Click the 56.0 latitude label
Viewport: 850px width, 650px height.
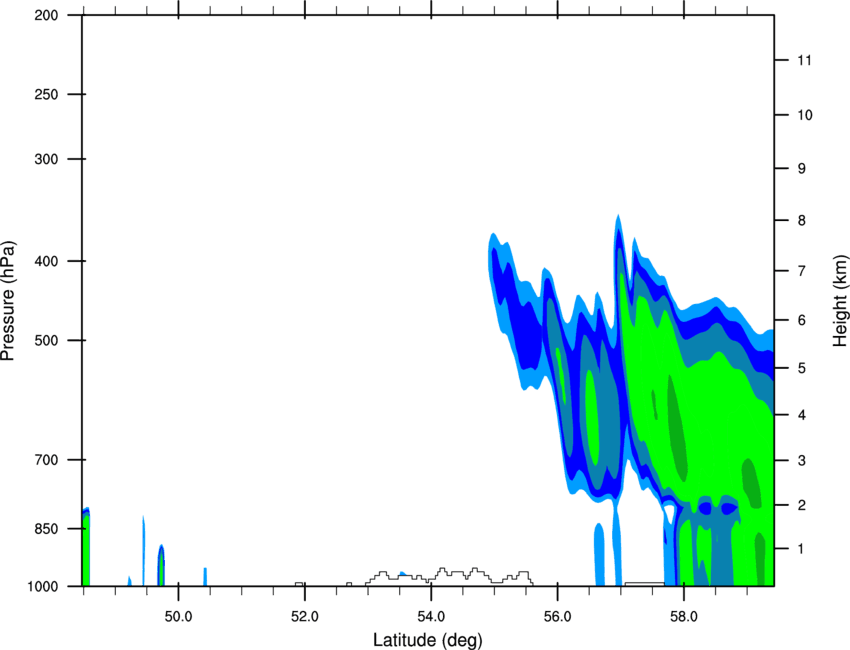coord(558,617)
